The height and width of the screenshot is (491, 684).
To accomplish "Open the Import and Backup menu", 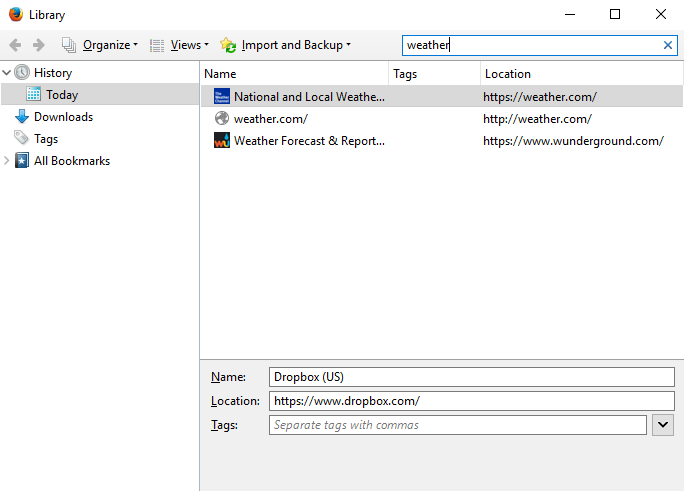I will pos(296,45).
